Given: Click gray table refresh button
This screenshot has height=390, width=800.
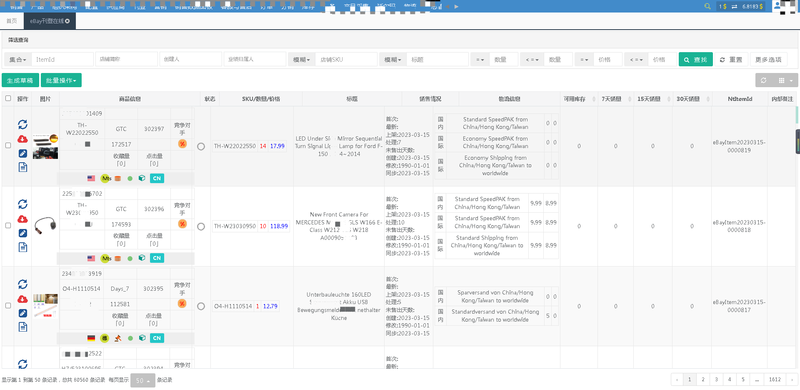Looking at the screenshot, I should pos(763,80).
